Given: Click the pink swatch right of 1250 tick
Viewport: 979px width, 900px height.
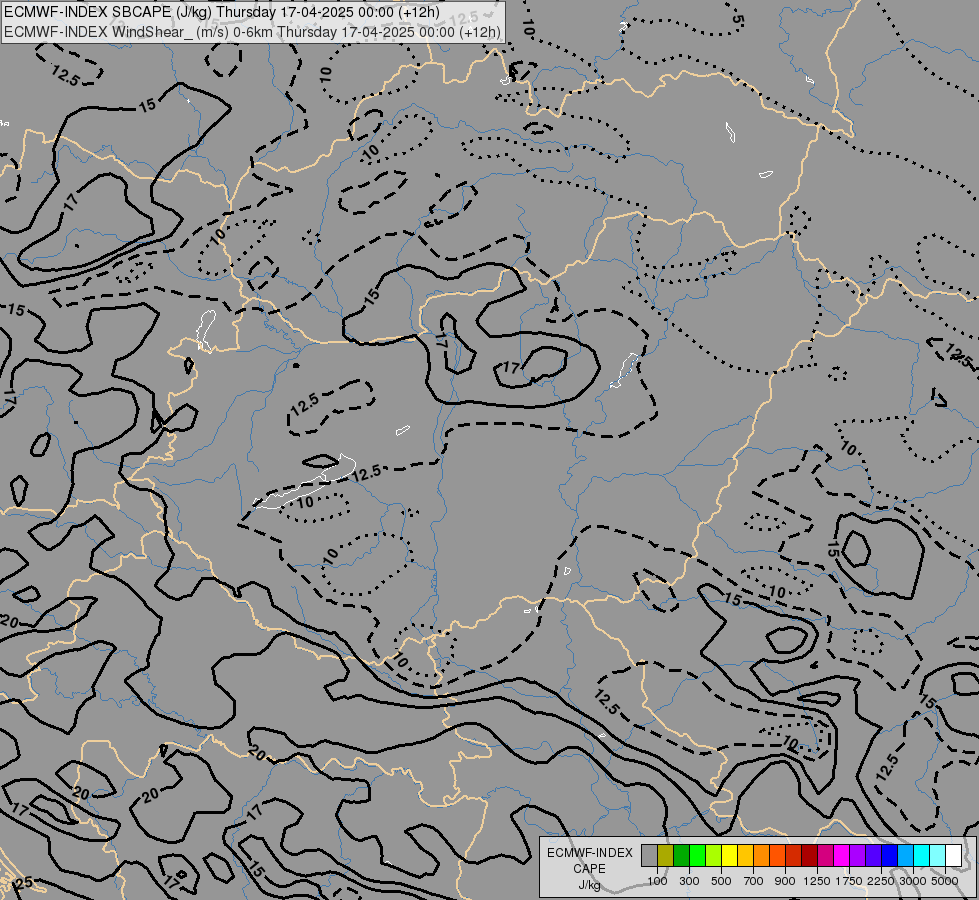Looking at the screenshot, I should click(x=825, y=855).
